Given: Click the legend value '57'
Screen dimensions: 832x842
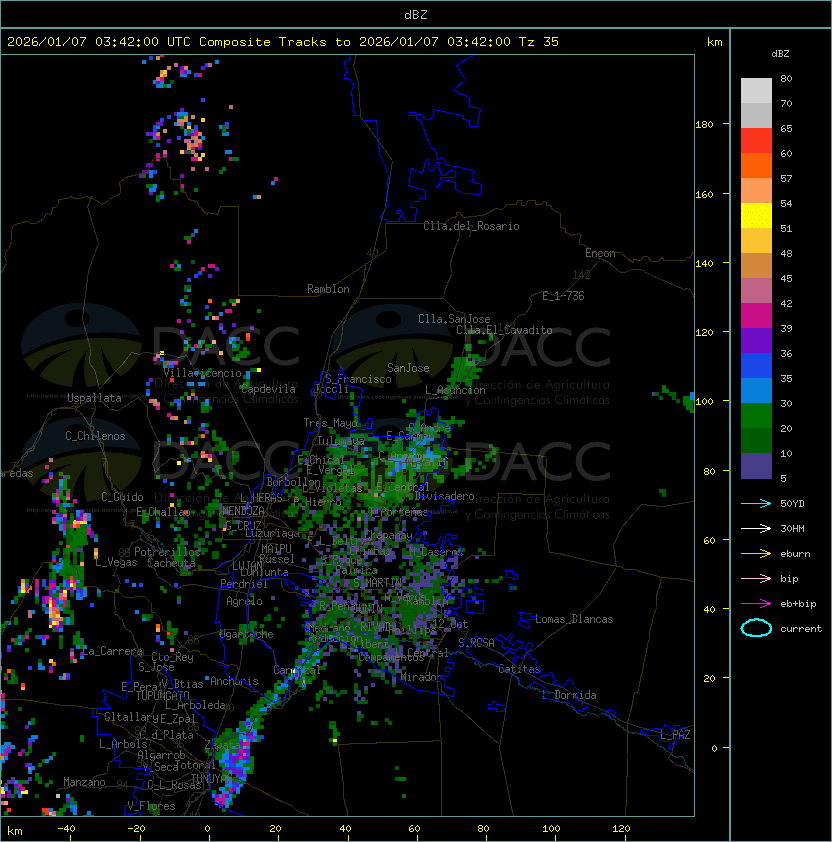Looking at the screenshot, I should [786, 178].
